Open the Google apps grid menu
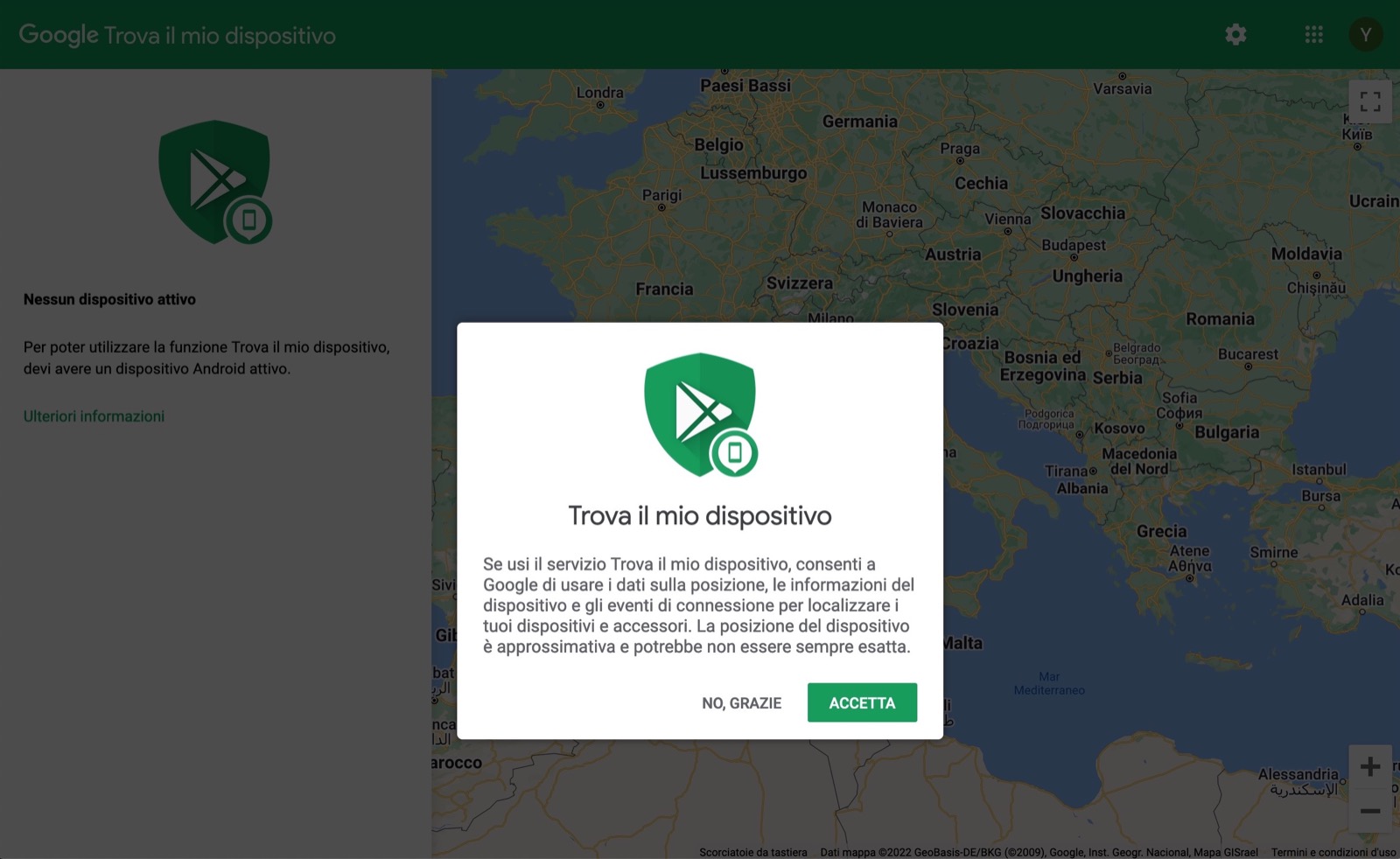Viewport: 1400px width, 859px height. tap(1313, 35)
